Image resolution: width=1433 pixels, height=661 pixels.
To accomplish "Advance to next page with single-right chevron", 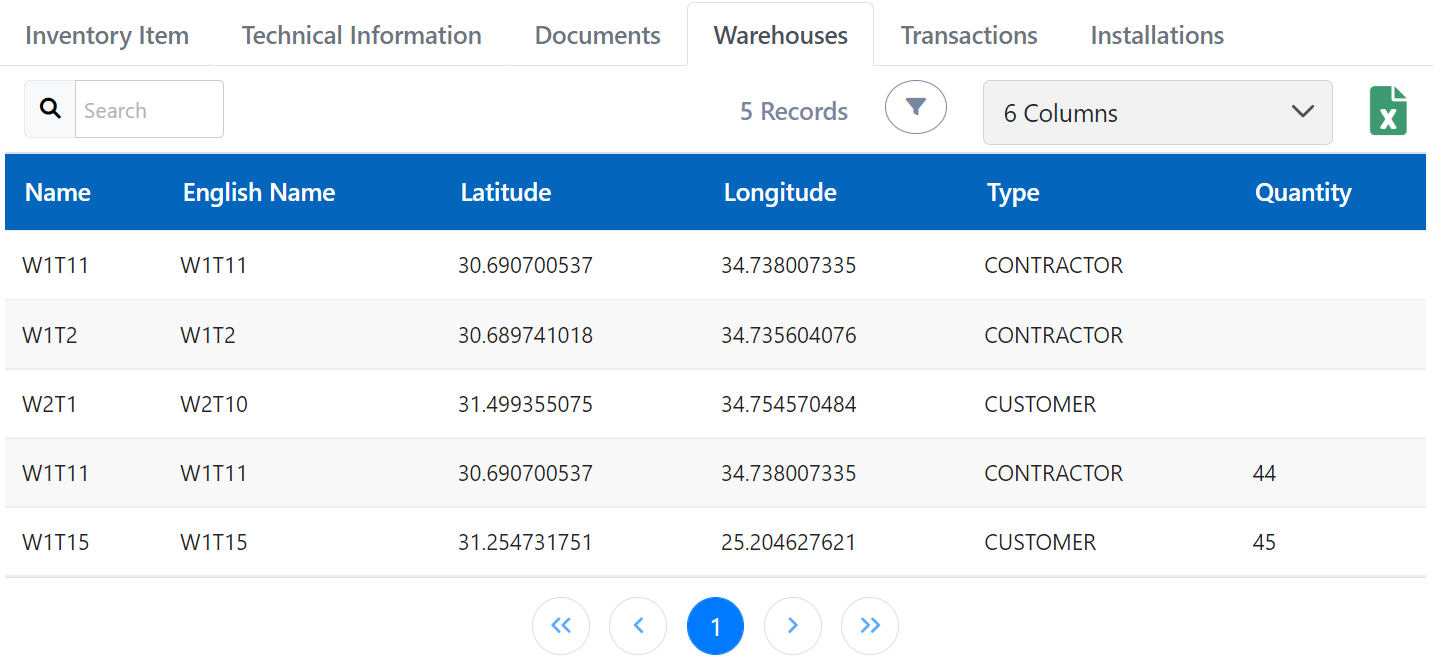I will (x=792, y=625).
